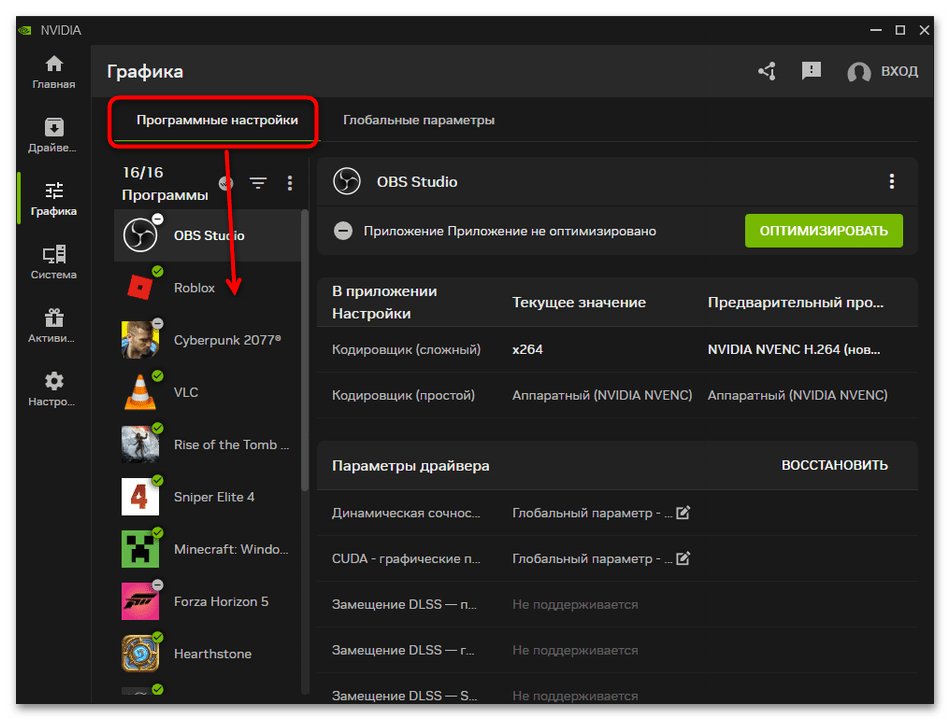
Task: Open three-dot menu of program list
Action: (x=290, y=183)
